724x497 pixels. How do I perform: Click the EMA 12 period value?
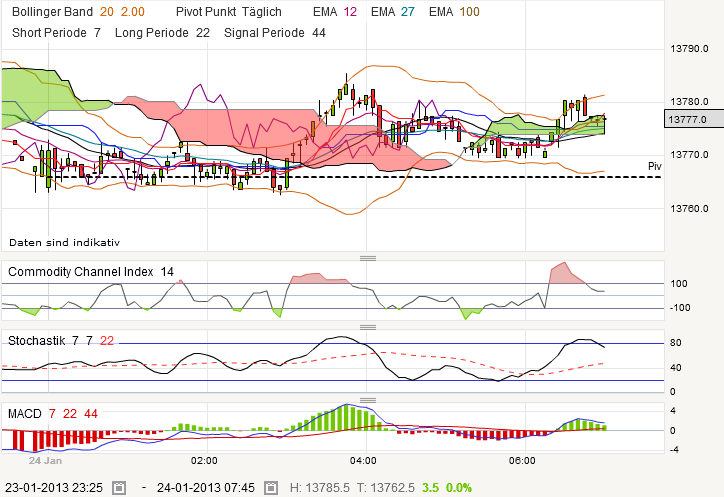click(350, 12)
